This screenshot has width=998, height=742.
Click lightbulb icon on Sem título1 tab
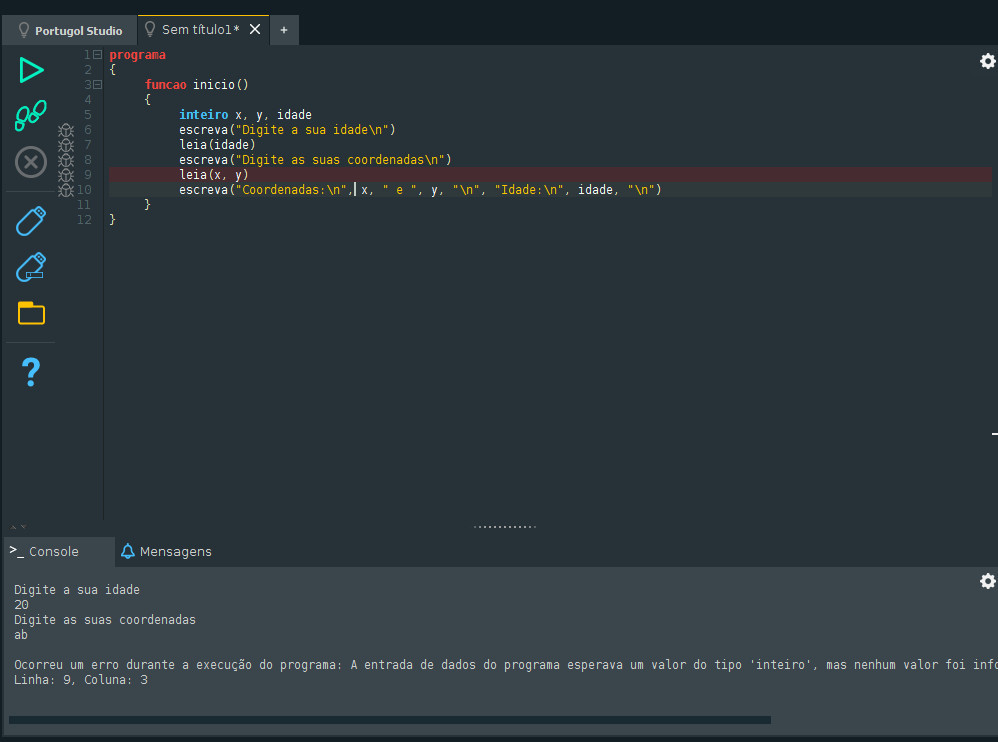(x=150, y=29)
